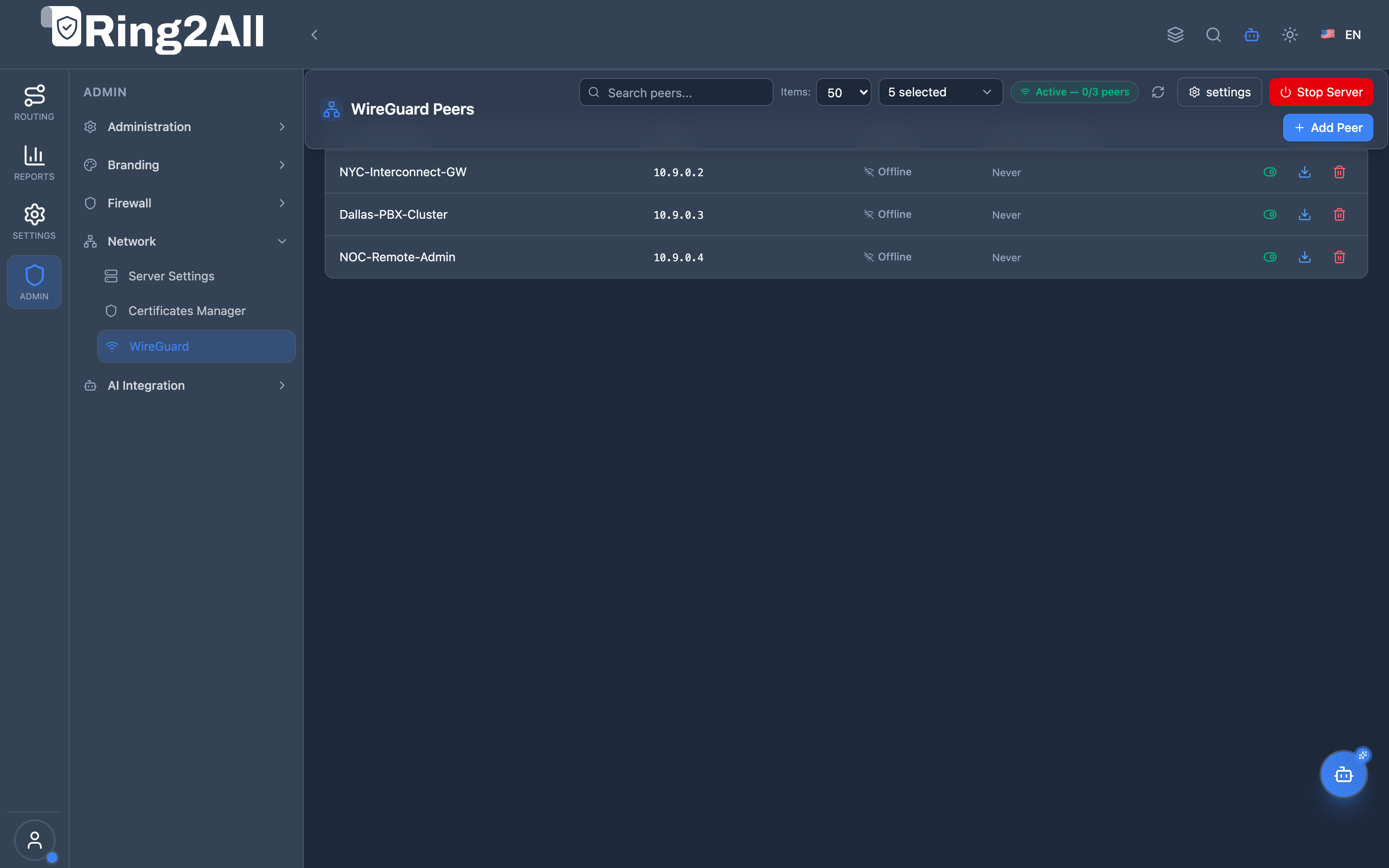Open the Settings section in left rail
The width and height of the screenshot is (1389, 868).
(34, 222)
